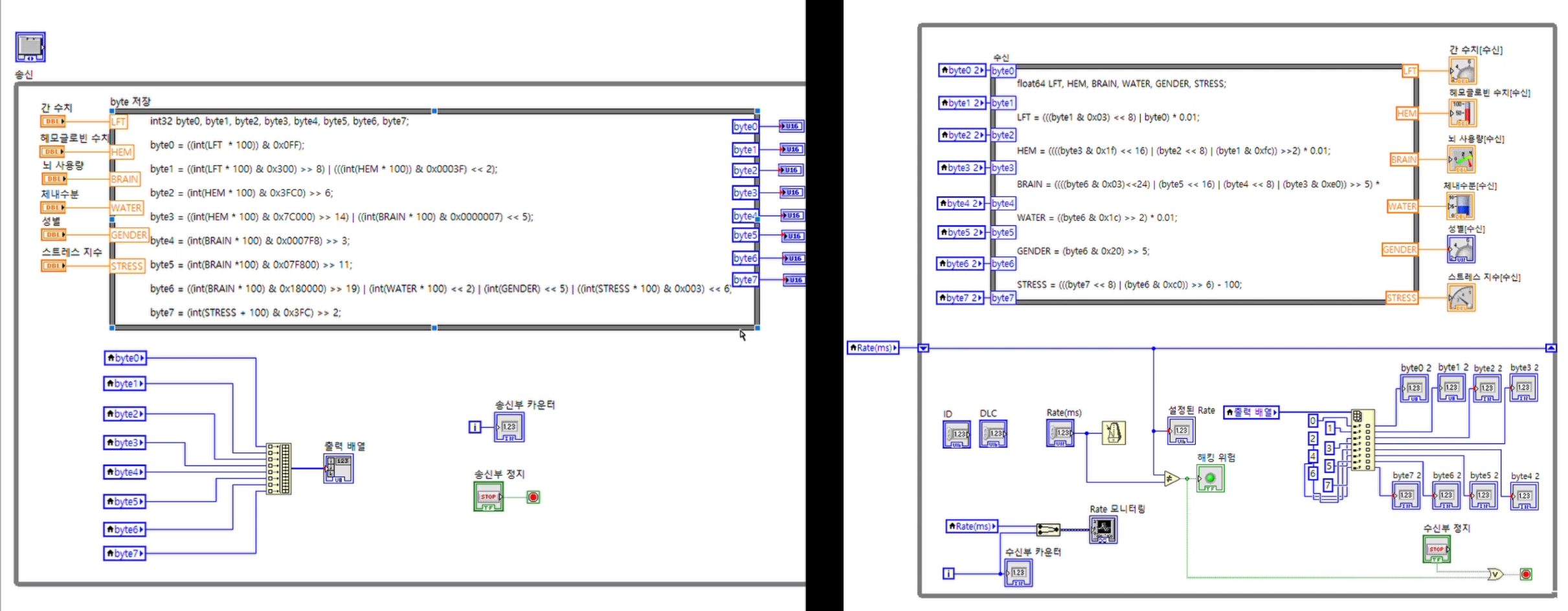Click the Build Array node before 출력 배열
Image resolution: width=1568 pixels, height=611 pixels.
coord(279,469)
